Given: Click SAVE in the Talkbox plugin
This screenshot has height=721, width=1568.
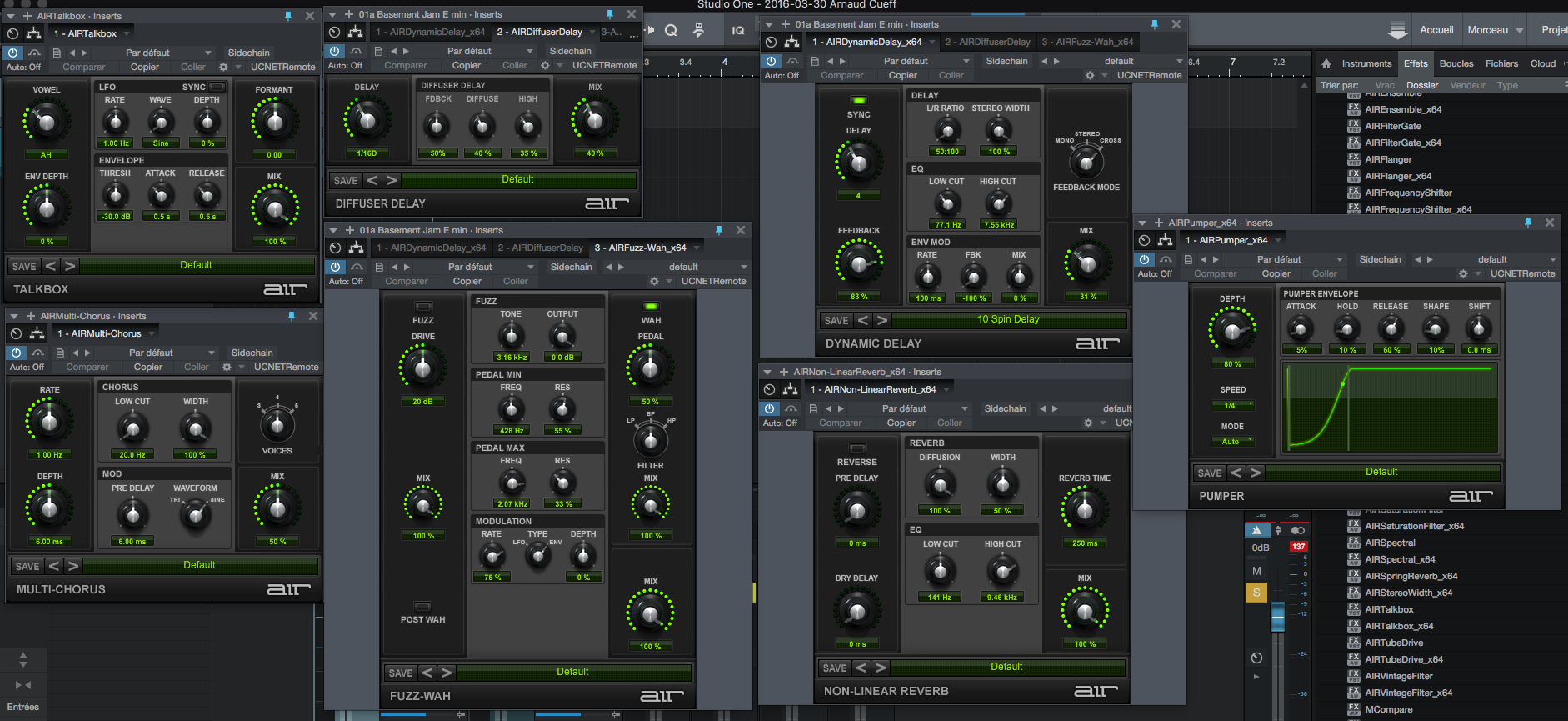Looking at the screenshot, I should click(x=24, y=266).
